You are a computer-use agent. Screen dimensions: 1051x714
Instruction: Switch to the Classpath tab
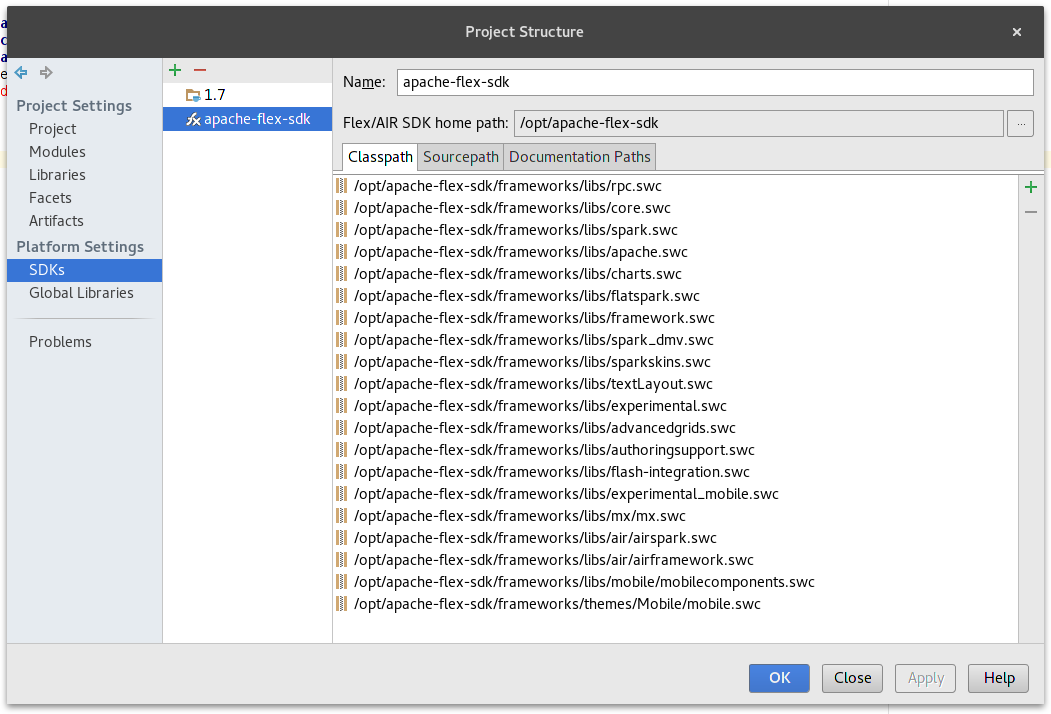click(x=380, y=157)
